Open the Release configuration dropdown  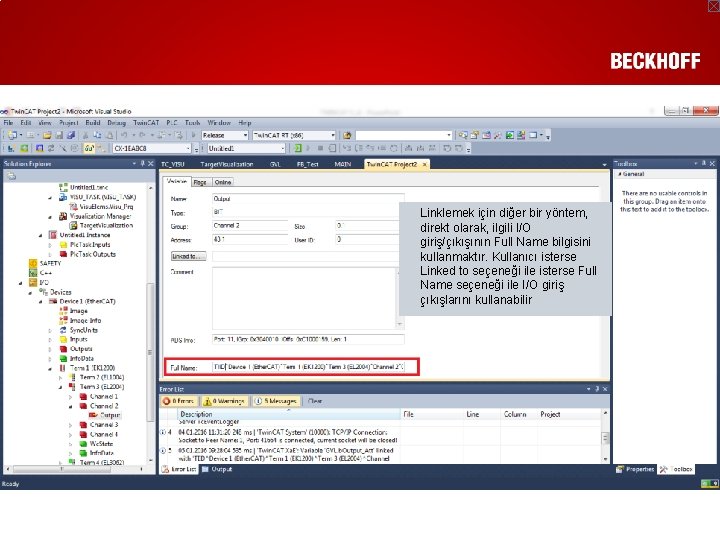[225, 135]
